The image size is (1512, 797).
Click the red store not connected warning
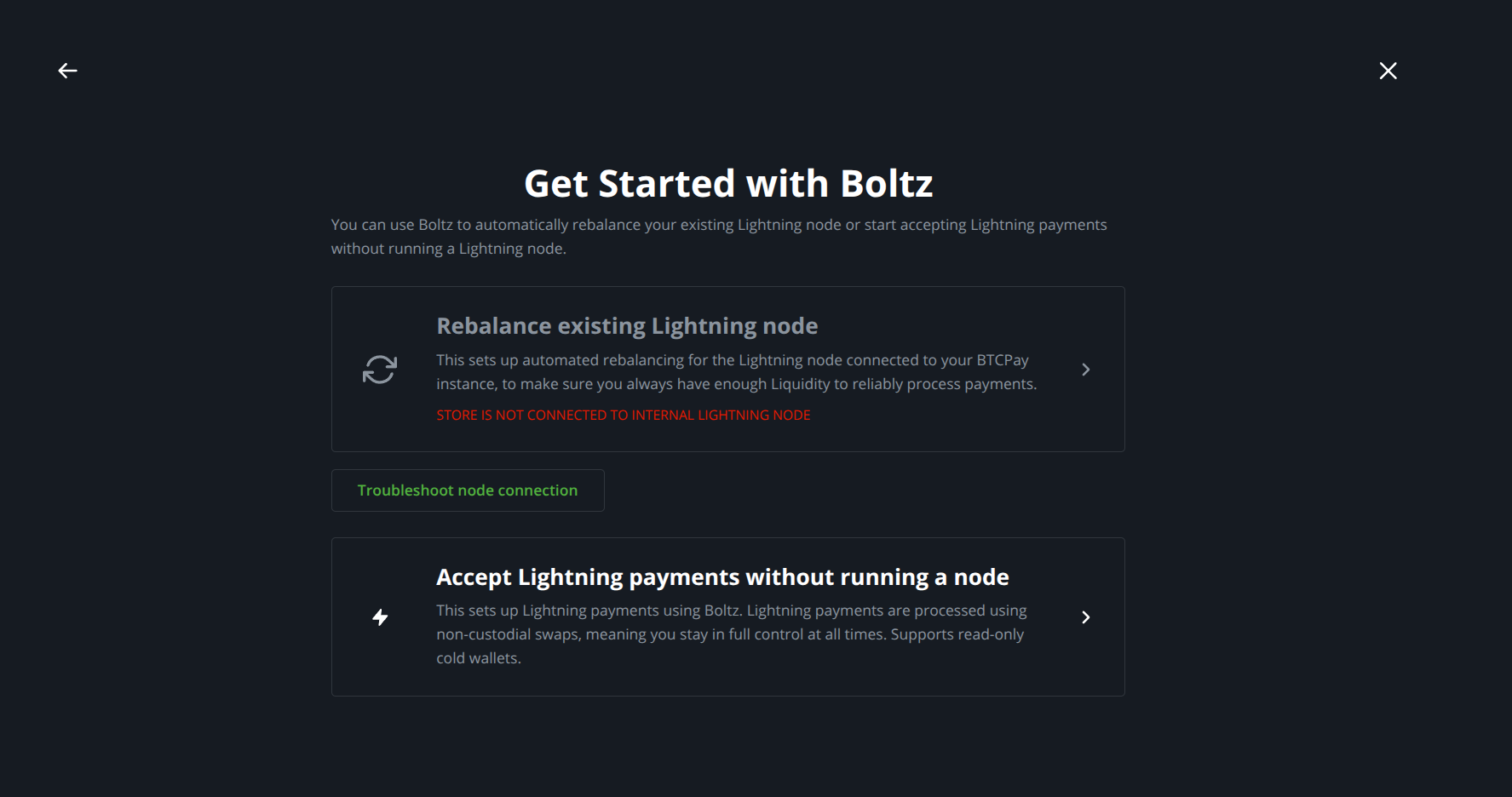[x=624, y=416]
